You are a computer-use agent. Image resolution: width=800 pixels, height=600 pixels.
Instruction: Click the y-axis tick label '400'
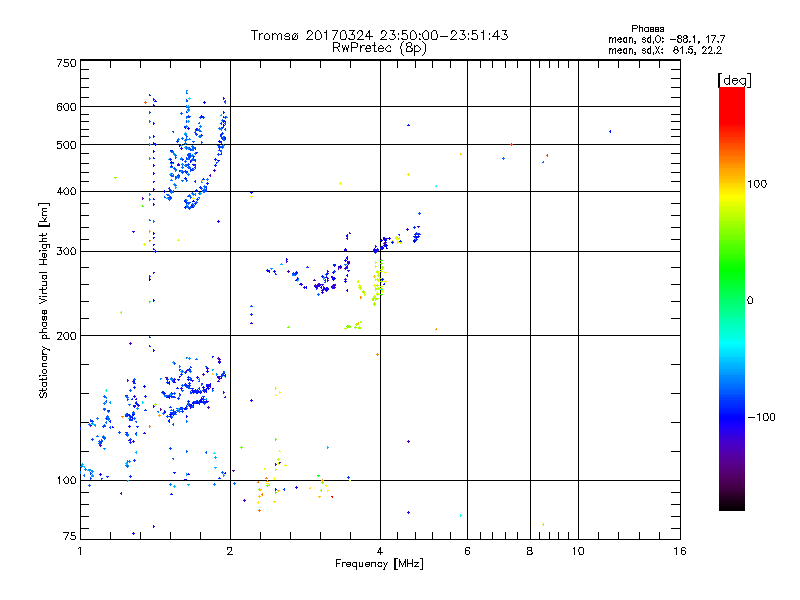point(66,191)
